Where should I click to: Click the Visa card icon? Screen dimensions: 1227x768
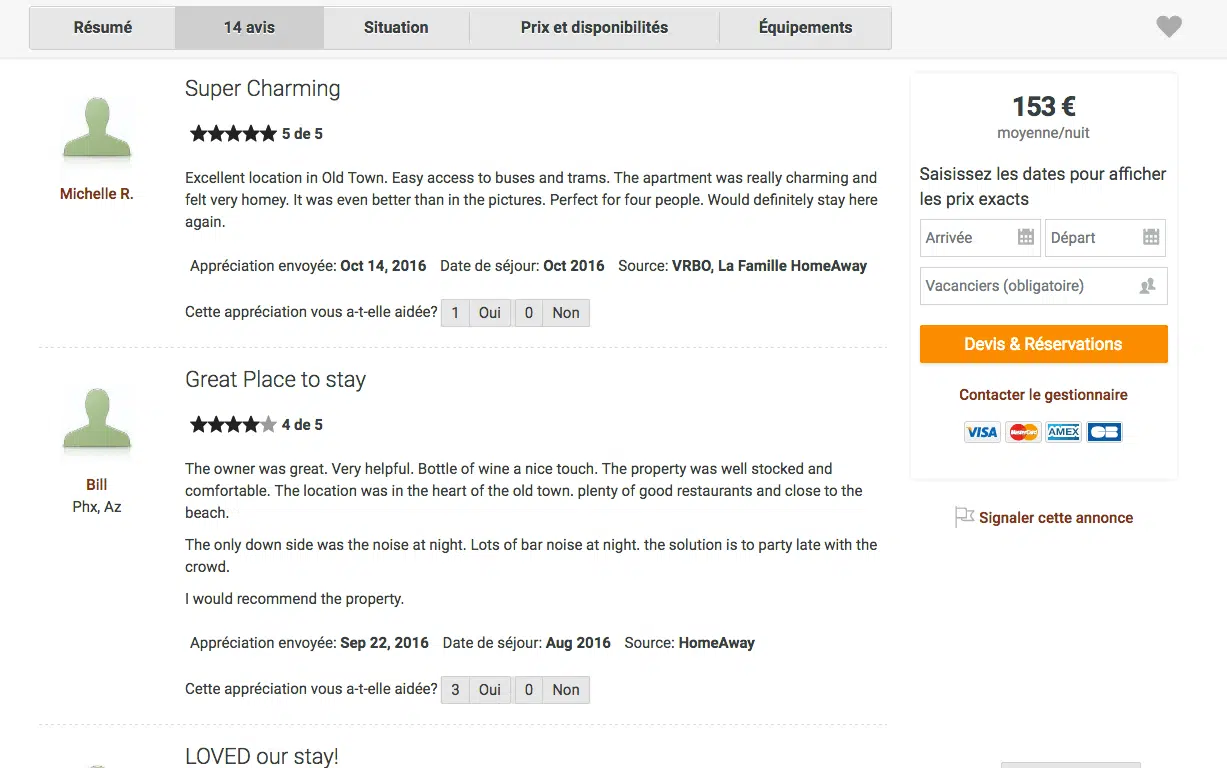tap(982, 432)
